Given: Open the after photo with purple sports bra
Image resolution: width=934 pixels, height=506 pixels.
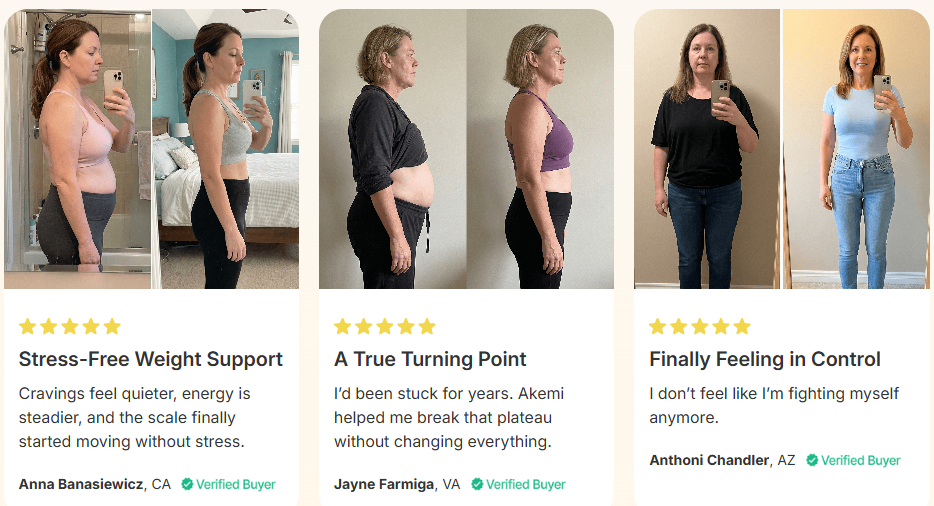Looking at the screenshot, I should 540,149.
